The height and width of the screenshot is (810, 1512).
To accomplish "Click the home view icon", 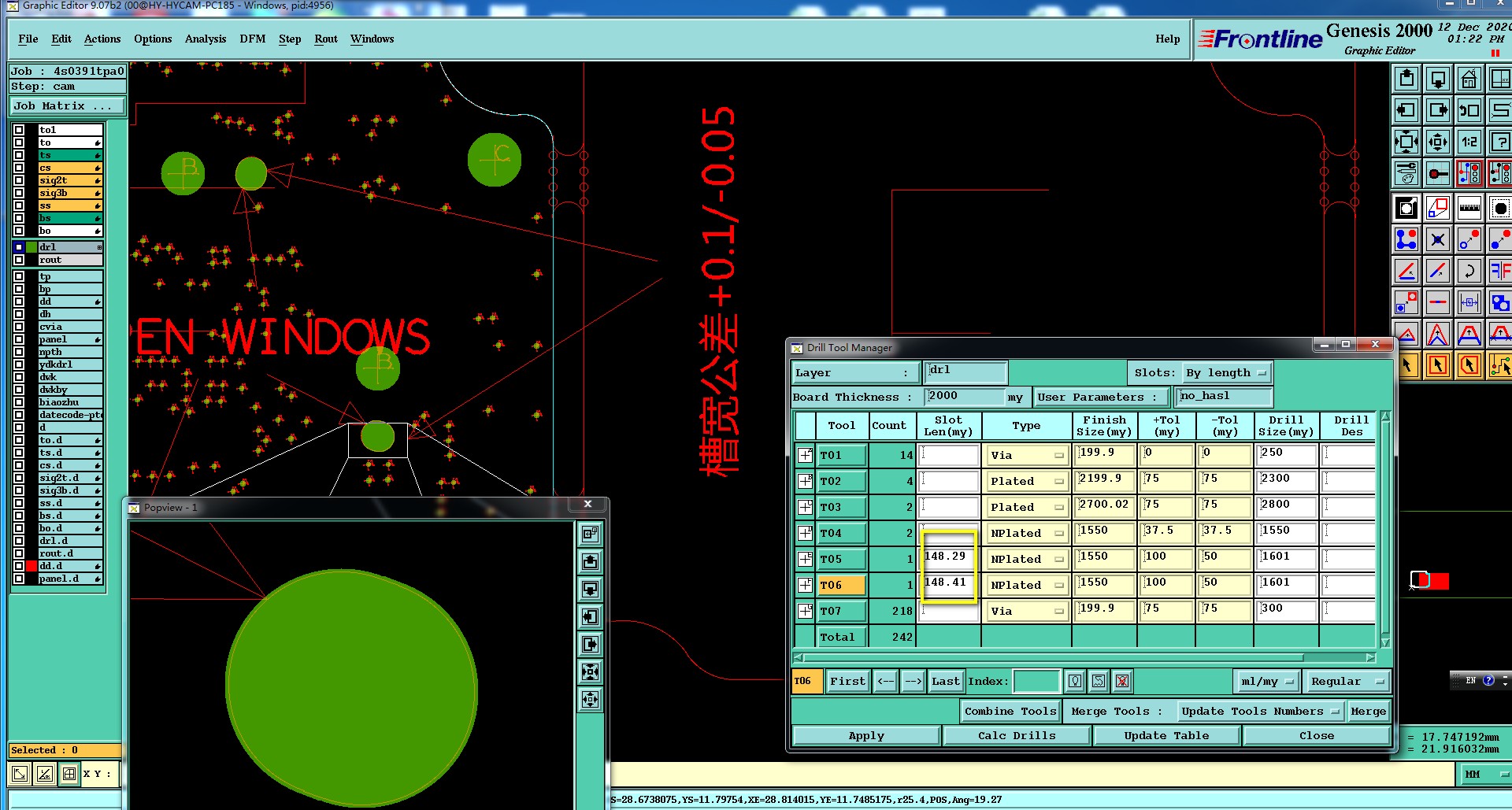I will pos(1469,79).
